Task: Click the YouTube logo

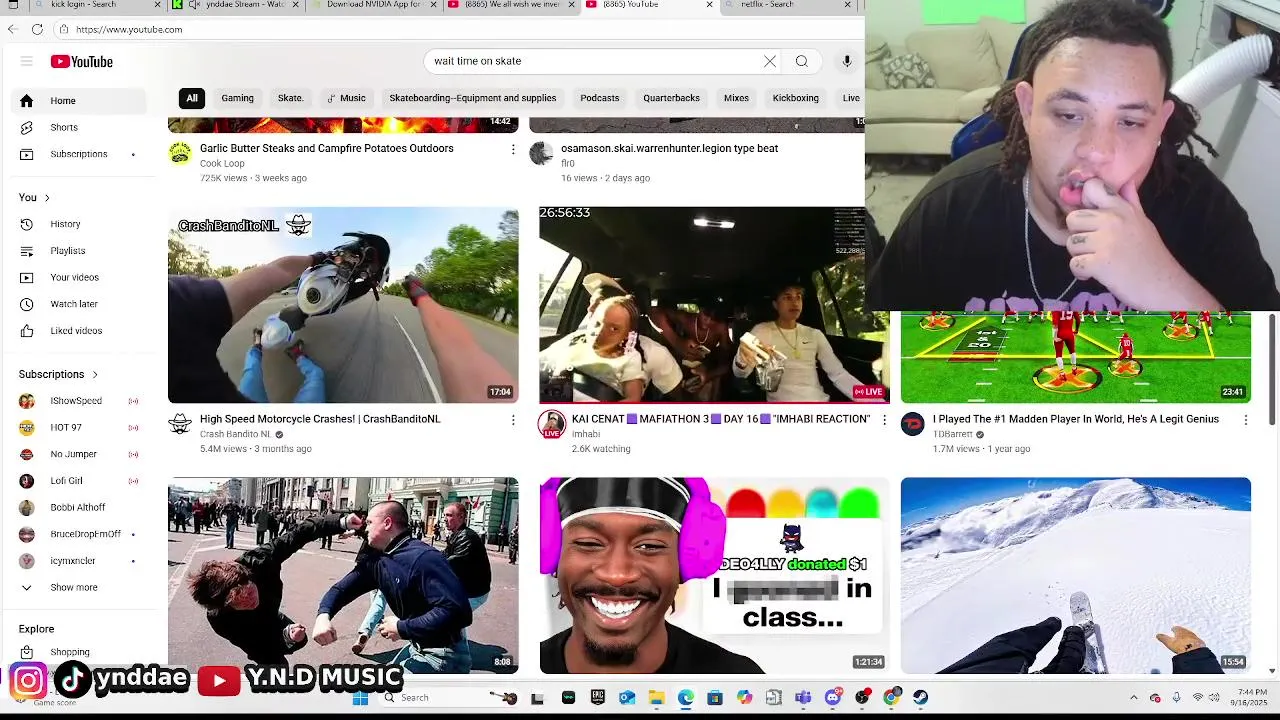Action: (x=82, y=62)
